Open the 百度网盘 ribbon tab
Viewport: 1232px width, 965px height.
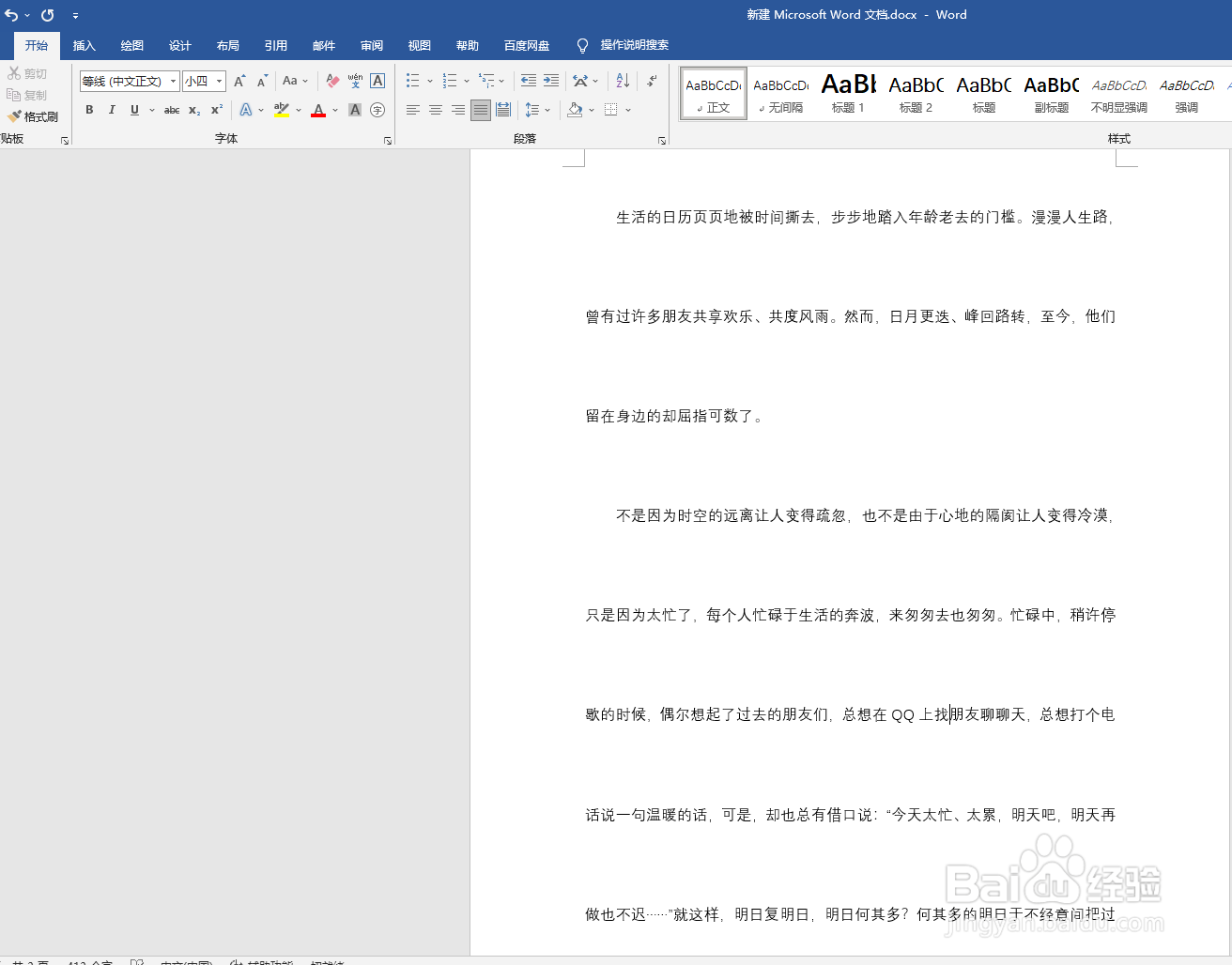point(527,45)
